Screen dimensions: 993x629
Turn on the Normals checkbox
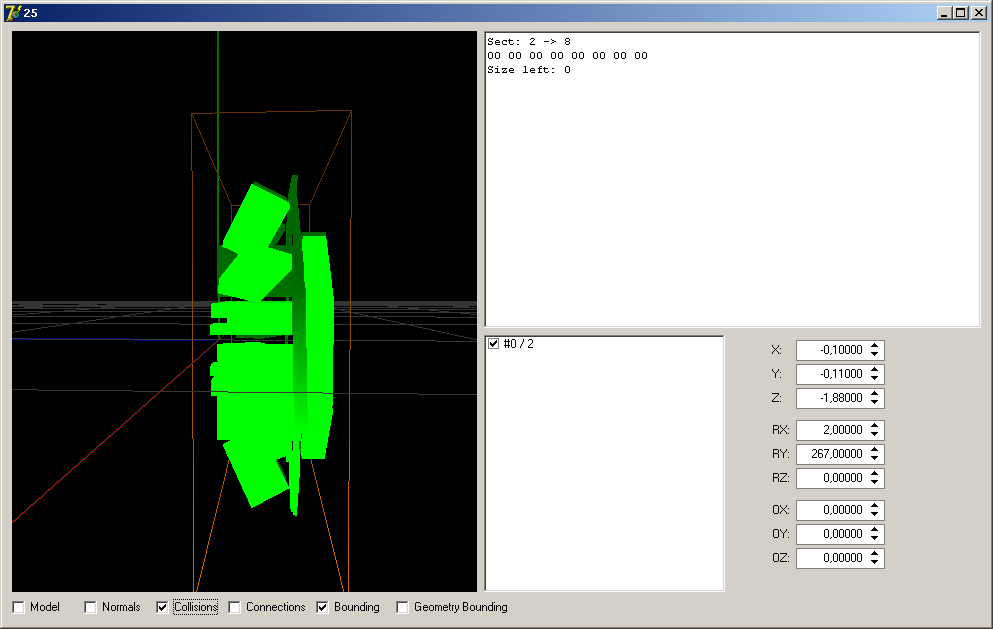pos(91,607)
